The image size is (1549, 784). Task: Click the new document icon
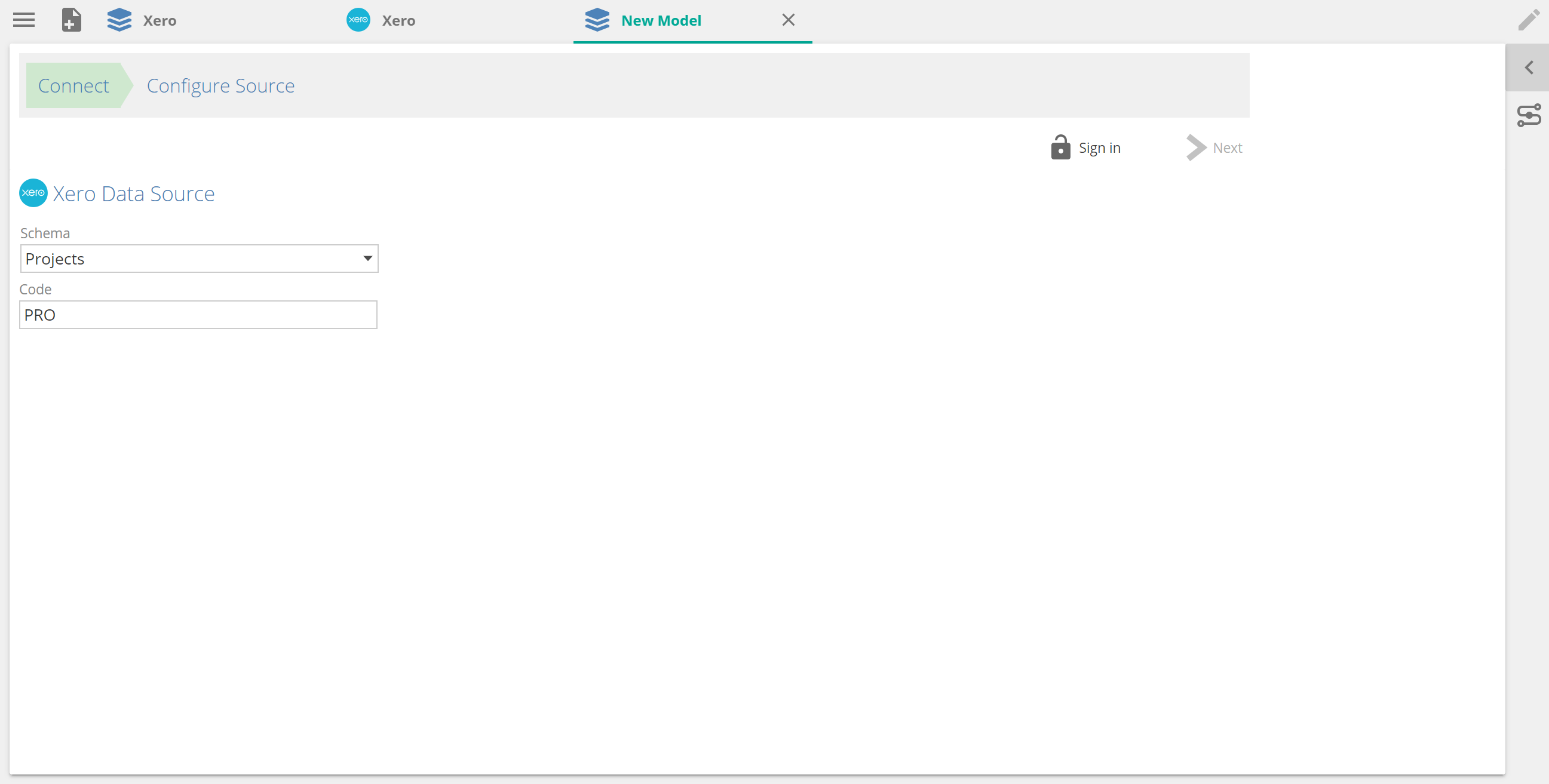(71, 20)
